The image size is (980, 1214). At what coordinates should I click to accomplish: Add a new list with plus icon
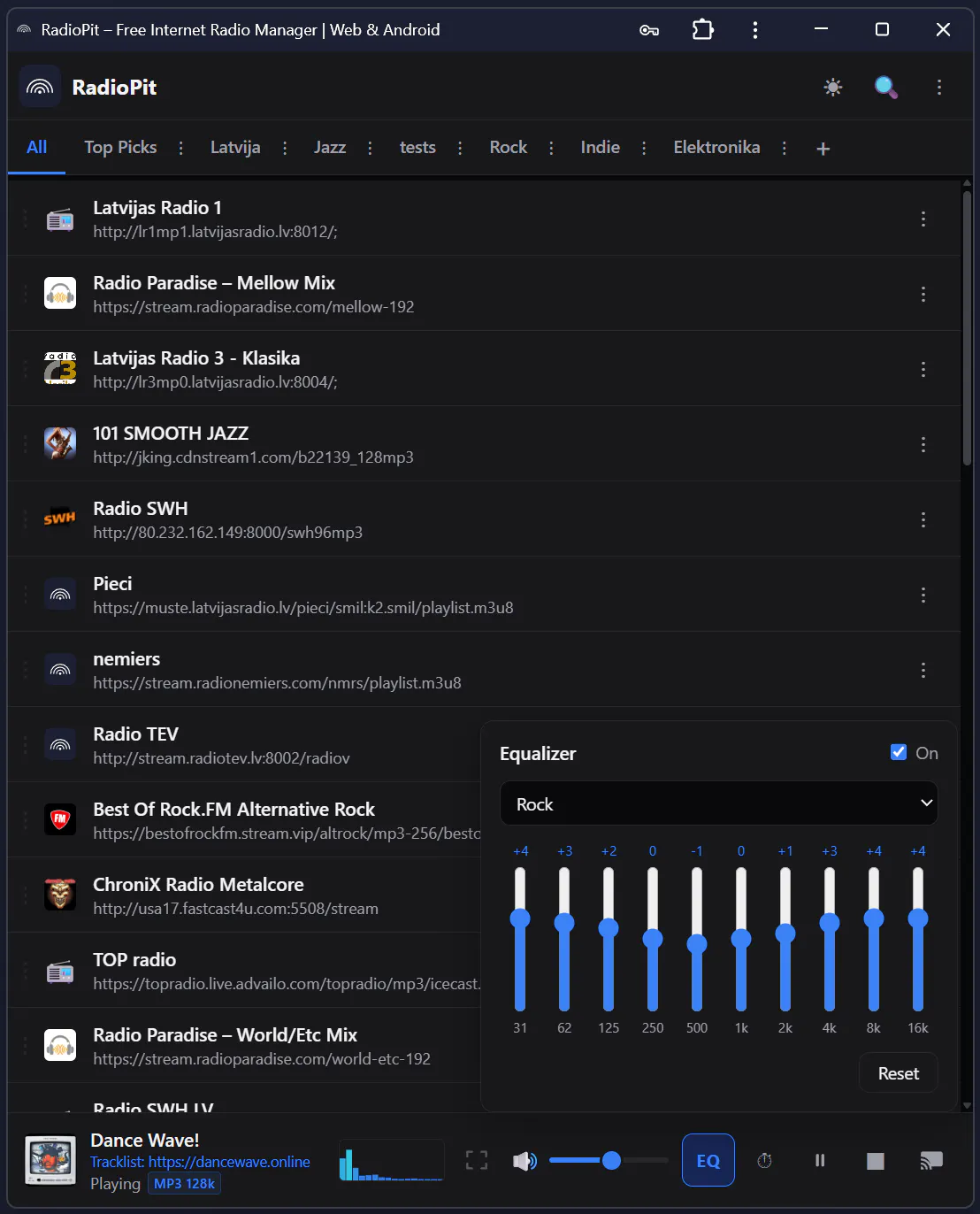[x=823, y=149]
